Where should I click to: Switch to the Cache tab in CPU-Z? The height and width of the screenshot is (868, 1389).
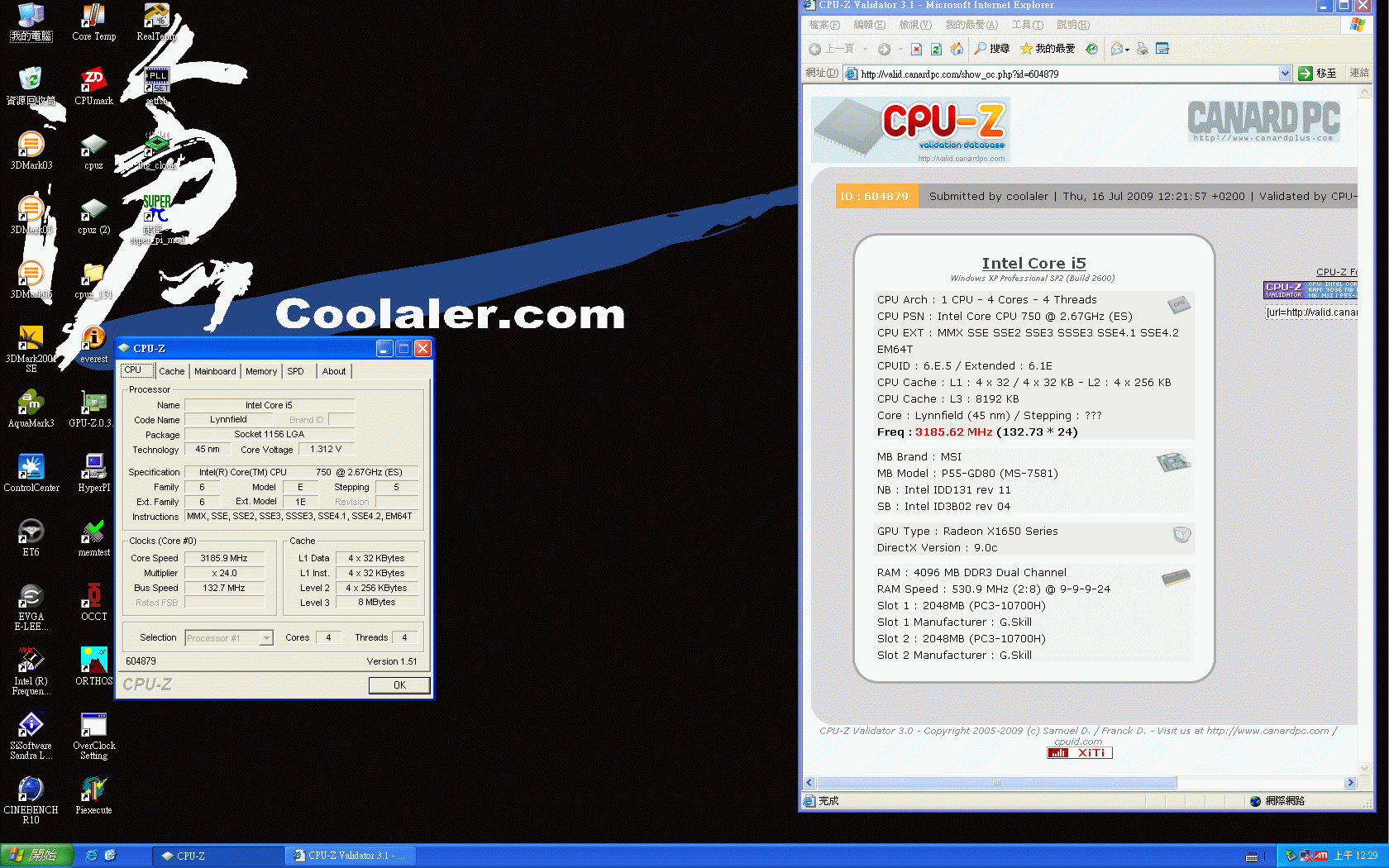coord(172,371)
